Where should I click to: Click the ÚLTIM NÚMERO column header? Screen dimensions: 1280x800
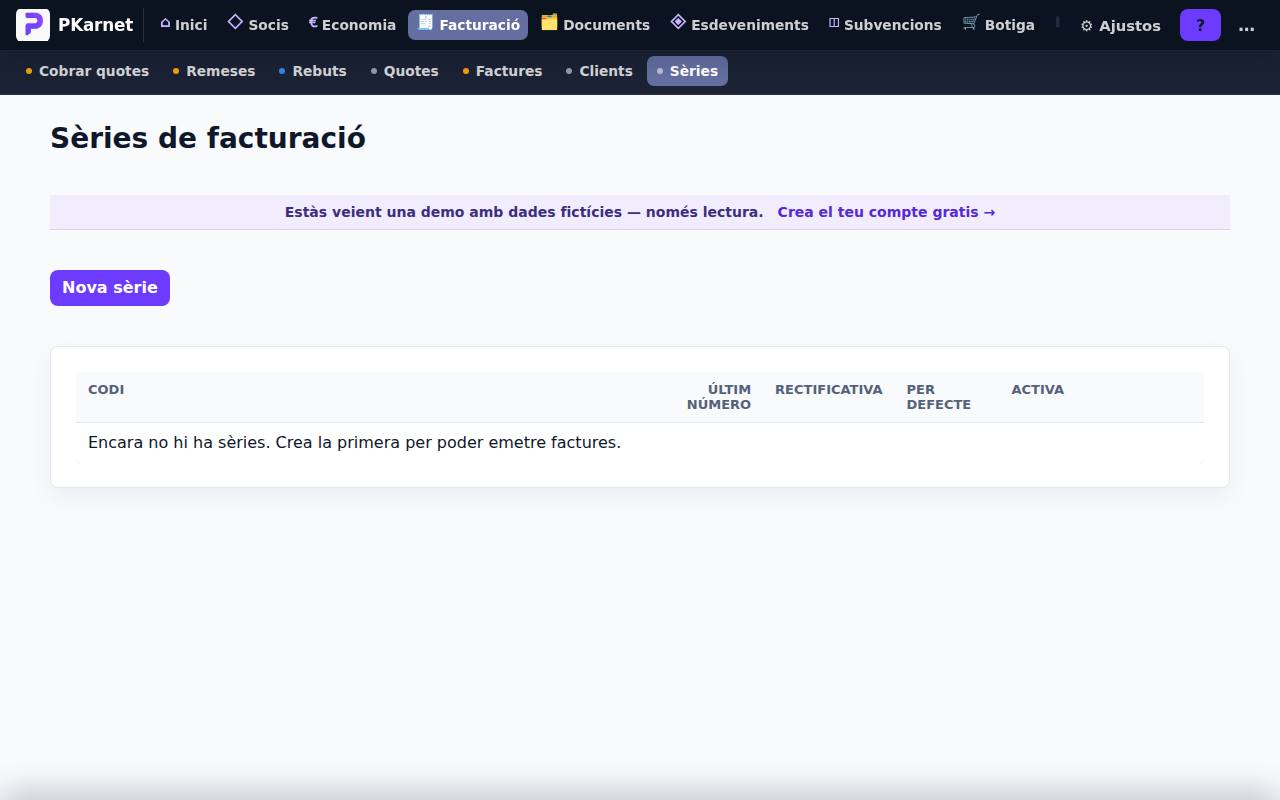tap(719, 397)
